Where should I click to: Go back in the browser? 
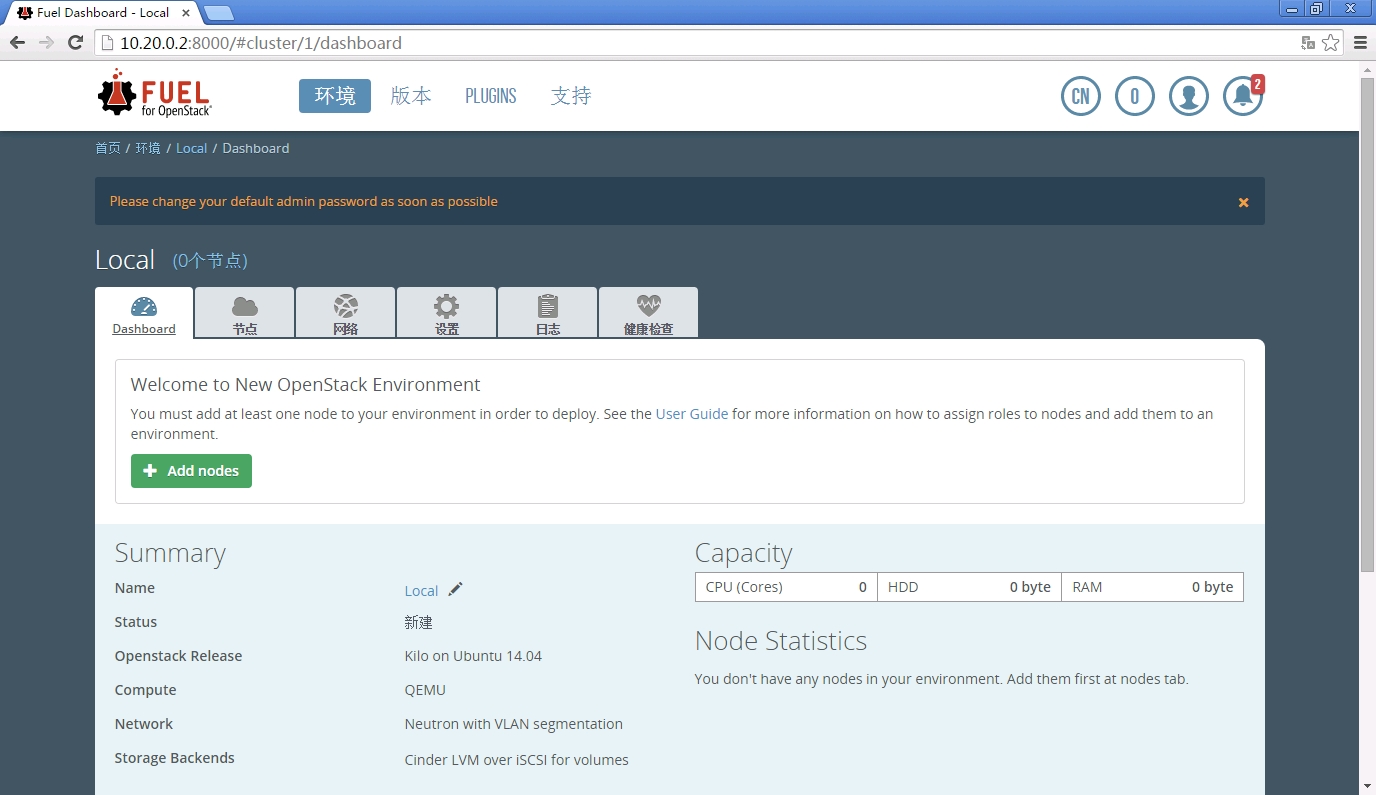[17, 42]
